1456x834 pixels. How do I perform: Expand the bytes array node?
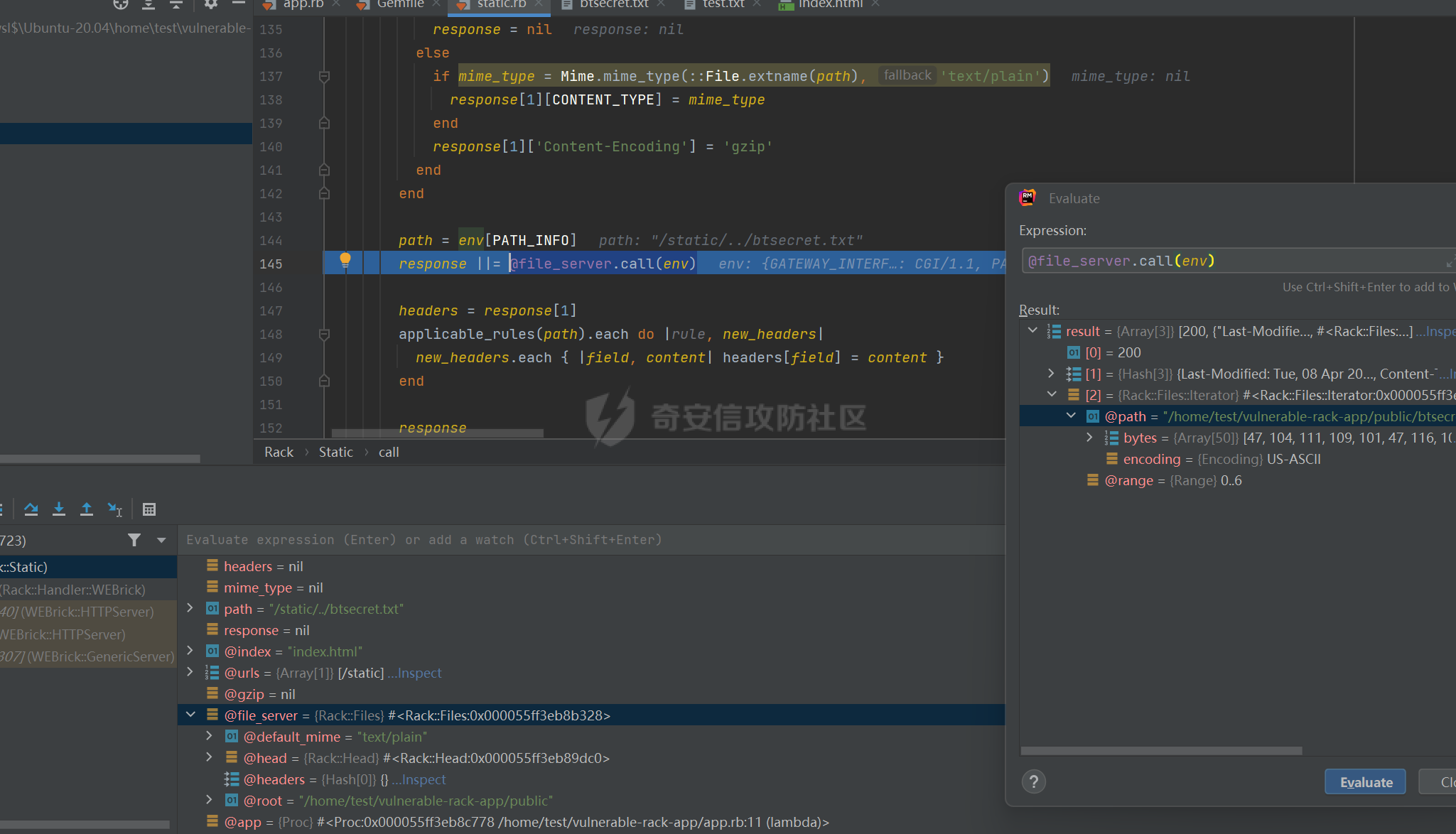[x=1090, y=437]
